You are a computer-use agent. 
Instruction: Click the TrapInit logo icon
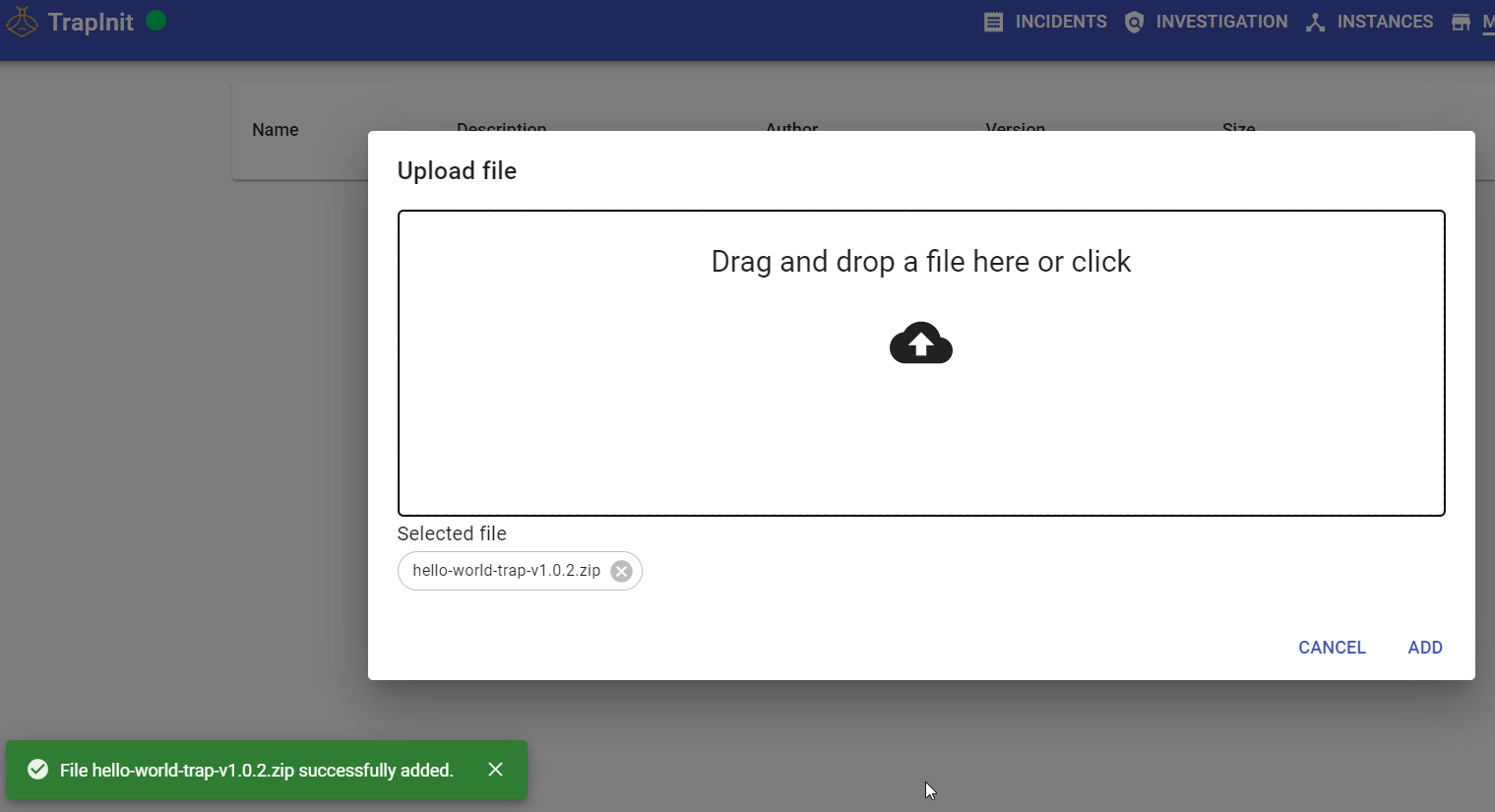click(x=22, y=22)
